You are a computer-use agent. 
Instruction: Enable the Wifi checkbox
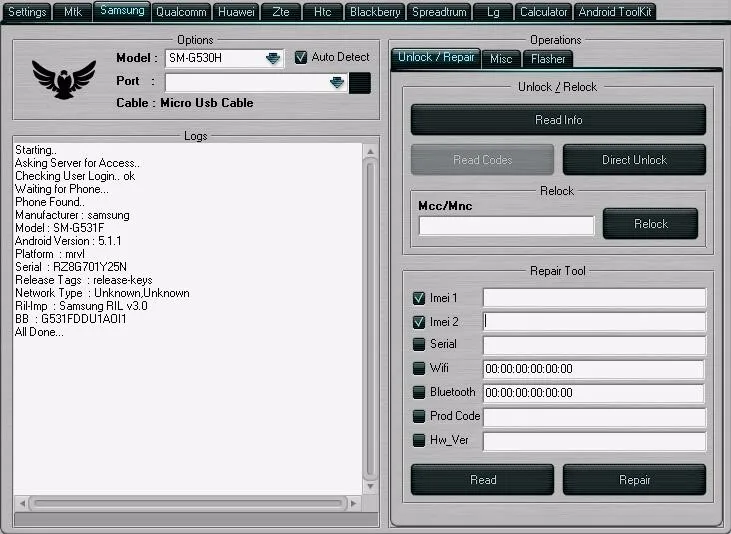pos(419,368)
